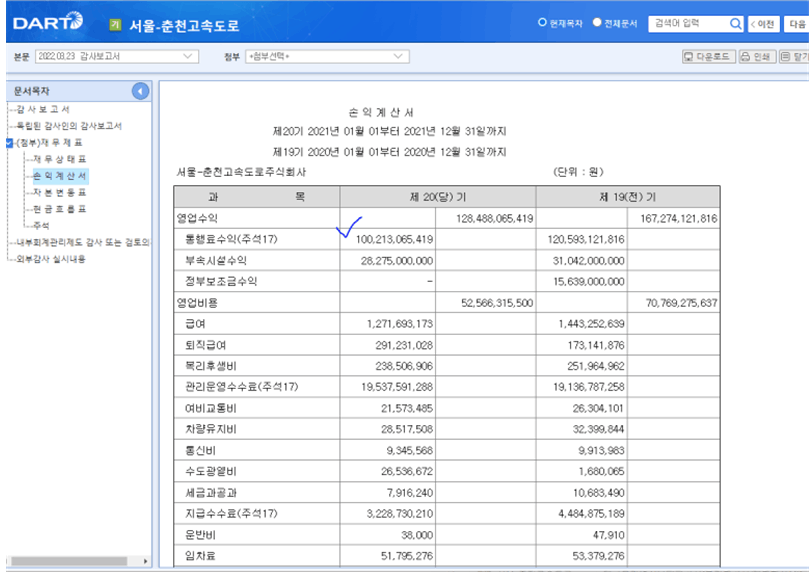
Task: Click the 제 19(전) 기 column header
Action: 627,197
